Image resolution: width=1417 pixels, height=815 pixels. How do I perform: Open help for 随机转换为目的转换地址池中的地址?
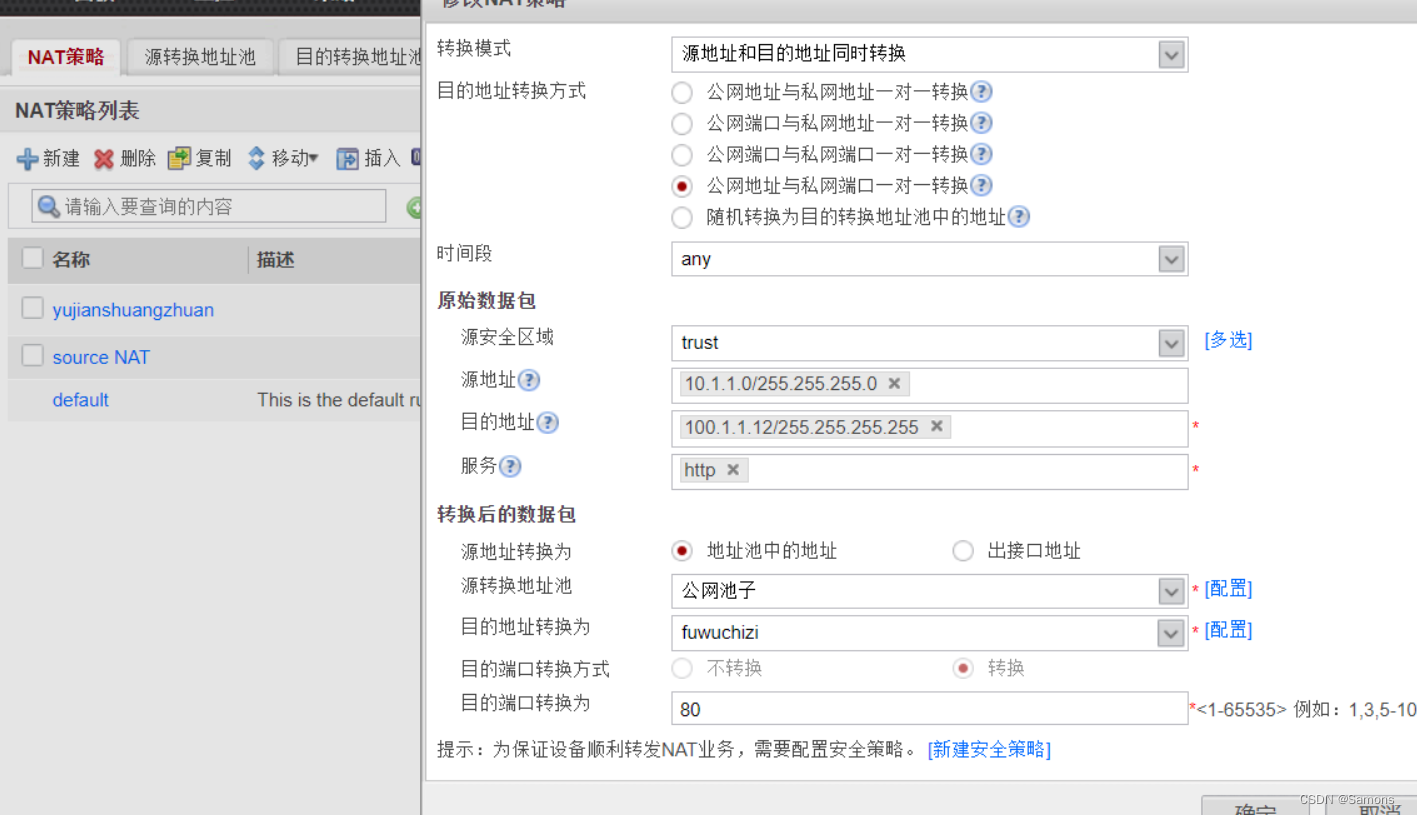pos(1019,217)
